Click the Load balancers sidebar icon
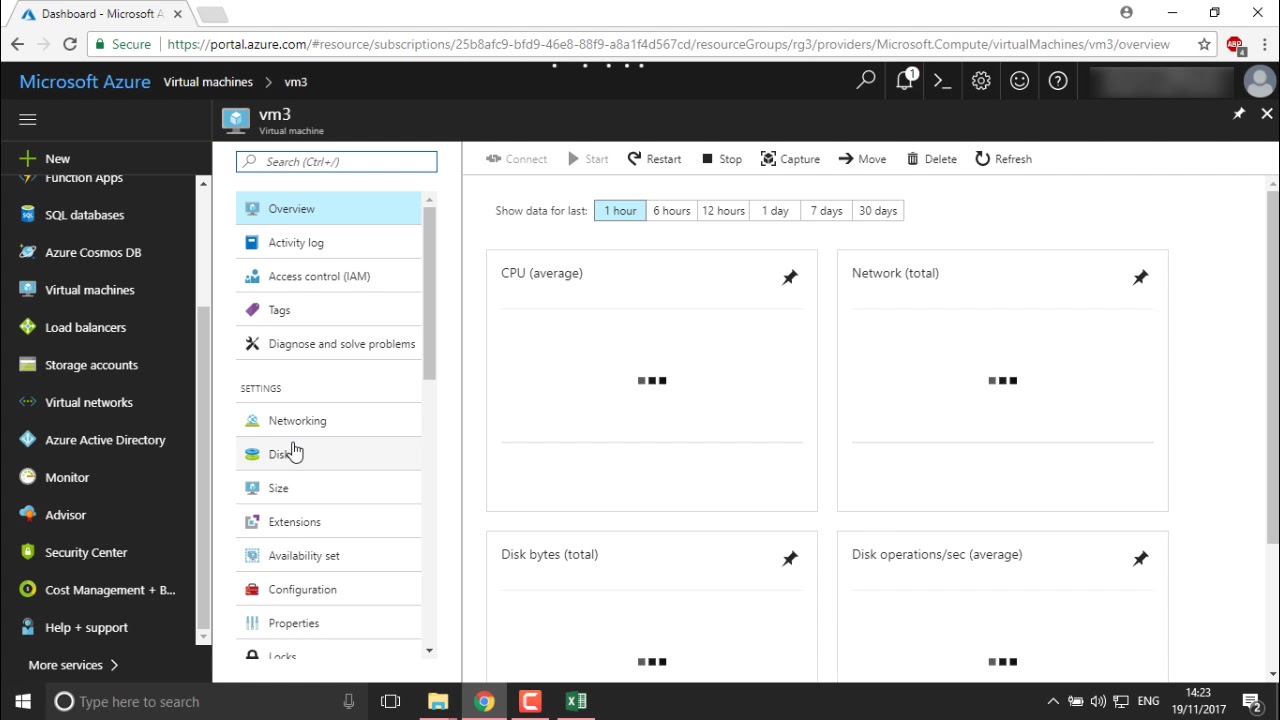 tap(27, 327)
